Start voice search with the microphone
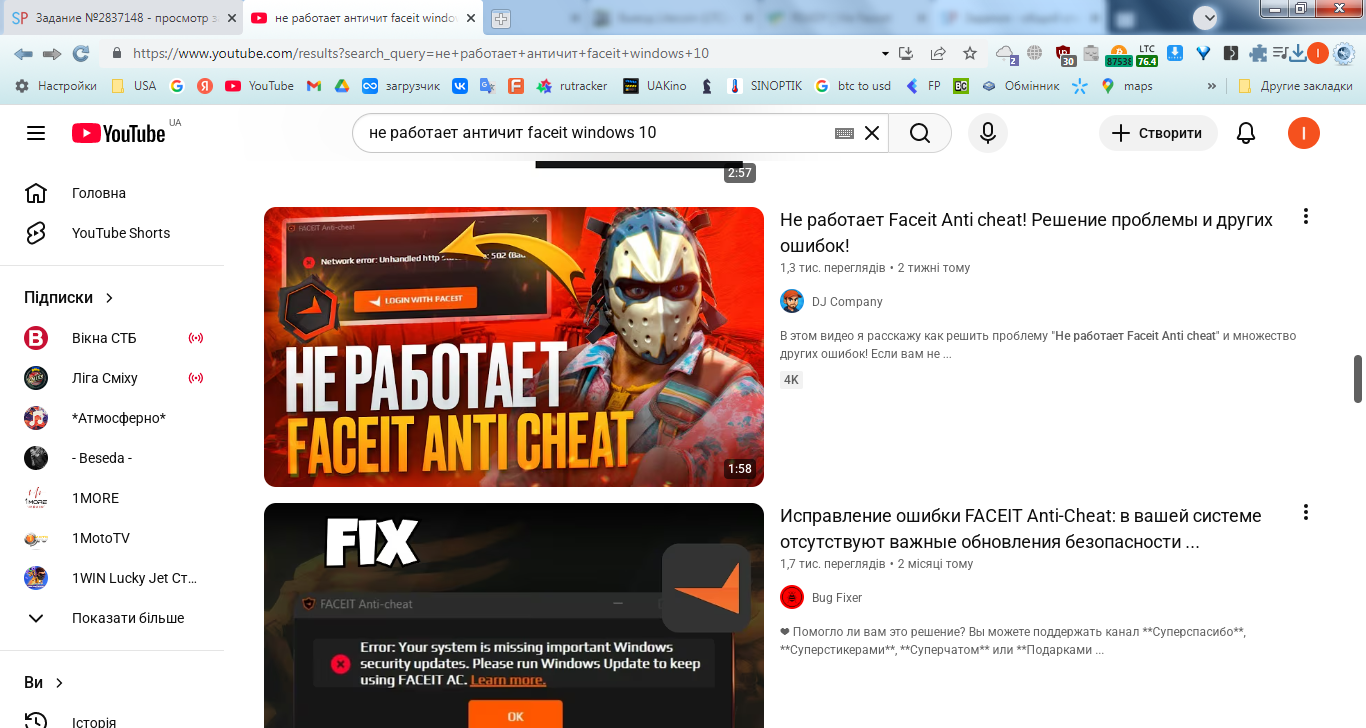This screenshot has height=728, width=1366. 988,133
